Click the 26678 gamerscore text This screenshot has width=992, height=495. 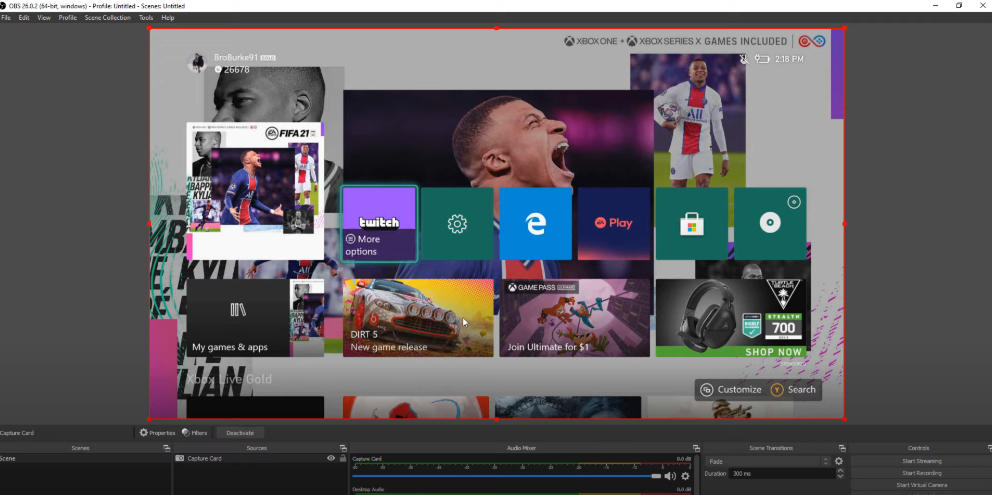pos(237,70)
